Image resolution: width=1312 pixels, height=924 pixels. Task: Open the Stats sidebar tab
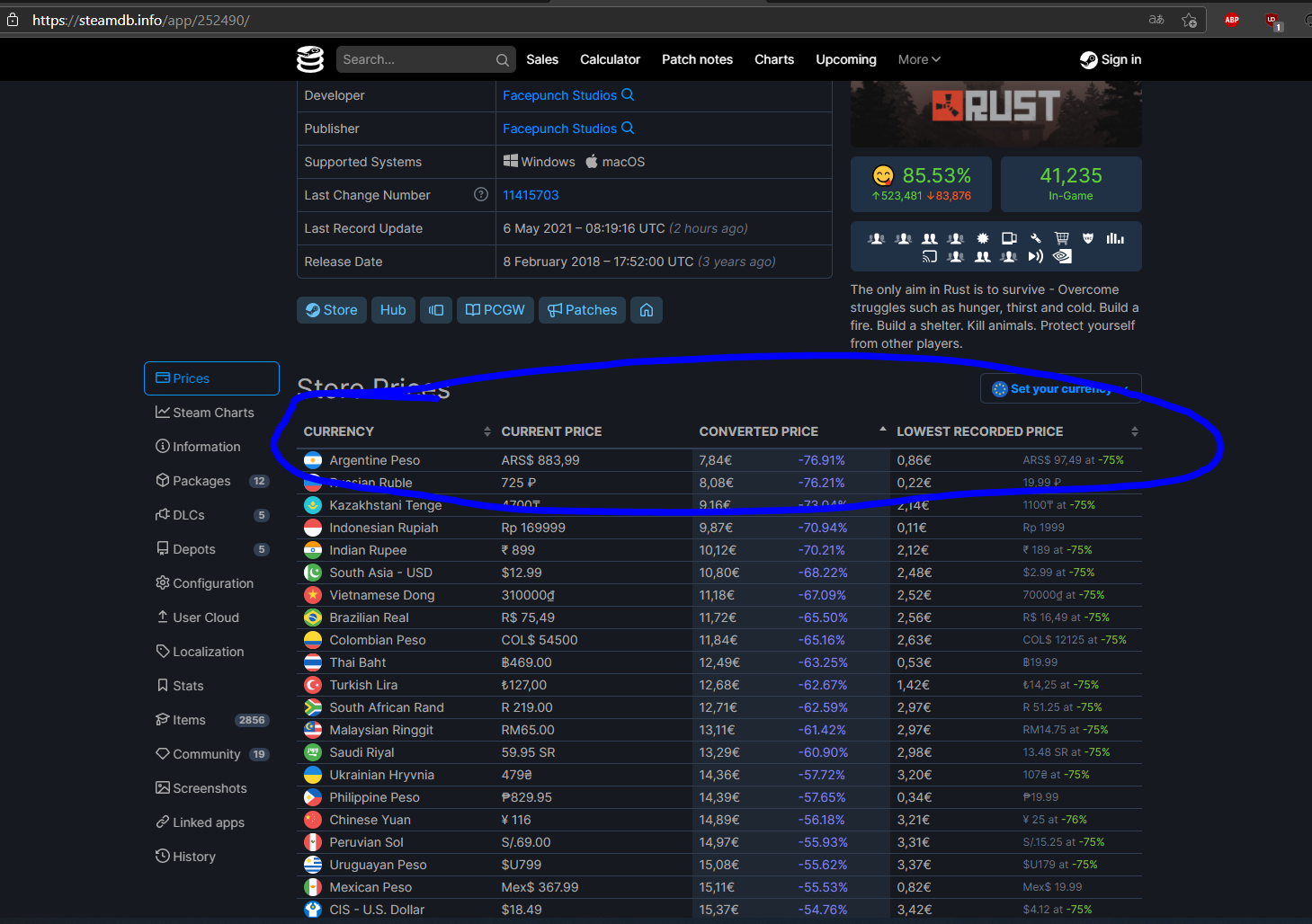pyautogui.click(x=211, y=686)
